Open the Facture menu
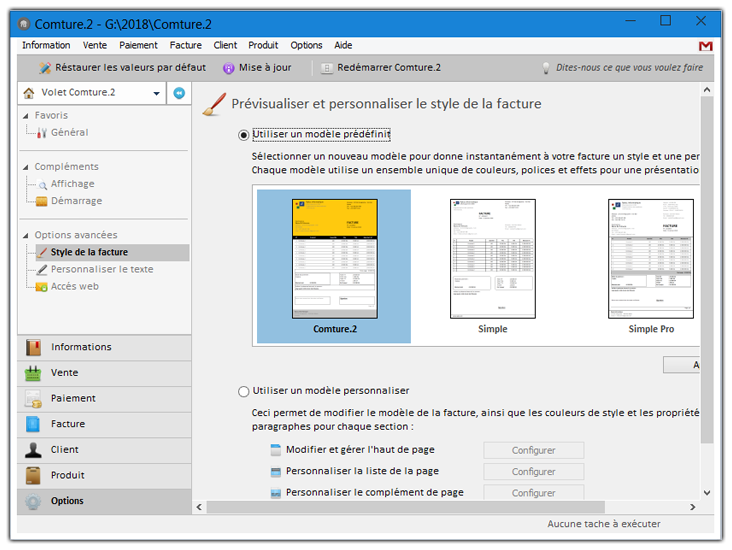 pyautogui.click(x=185, y=45)
